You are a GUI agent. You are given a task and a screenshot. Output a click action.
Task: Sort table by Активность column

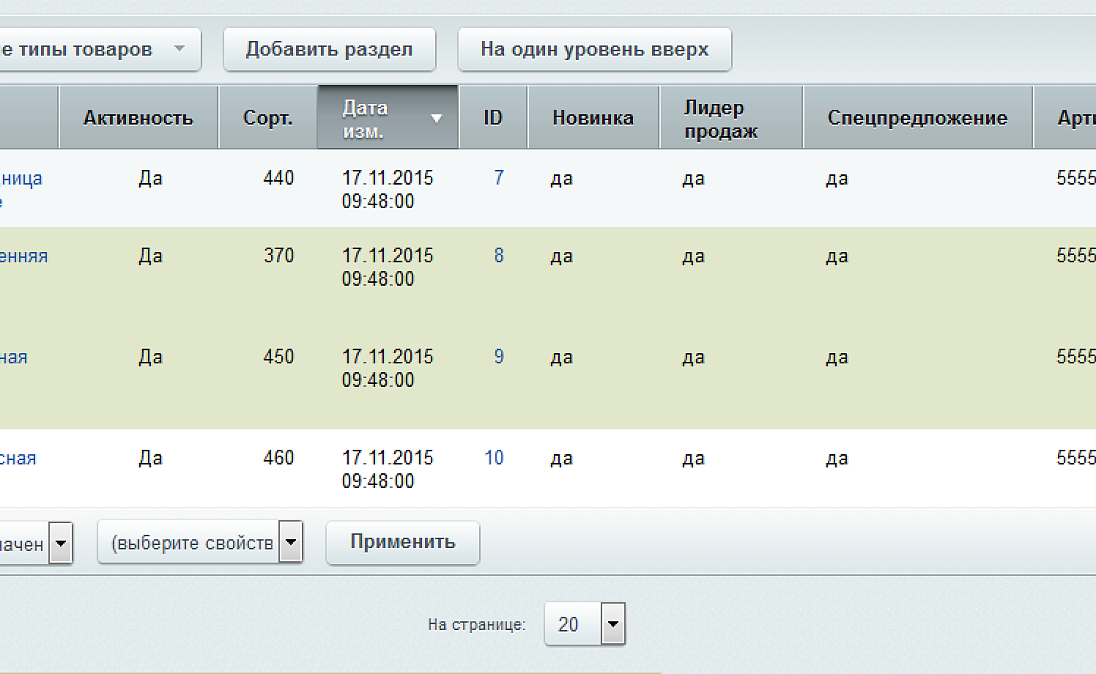coord(138,118)
